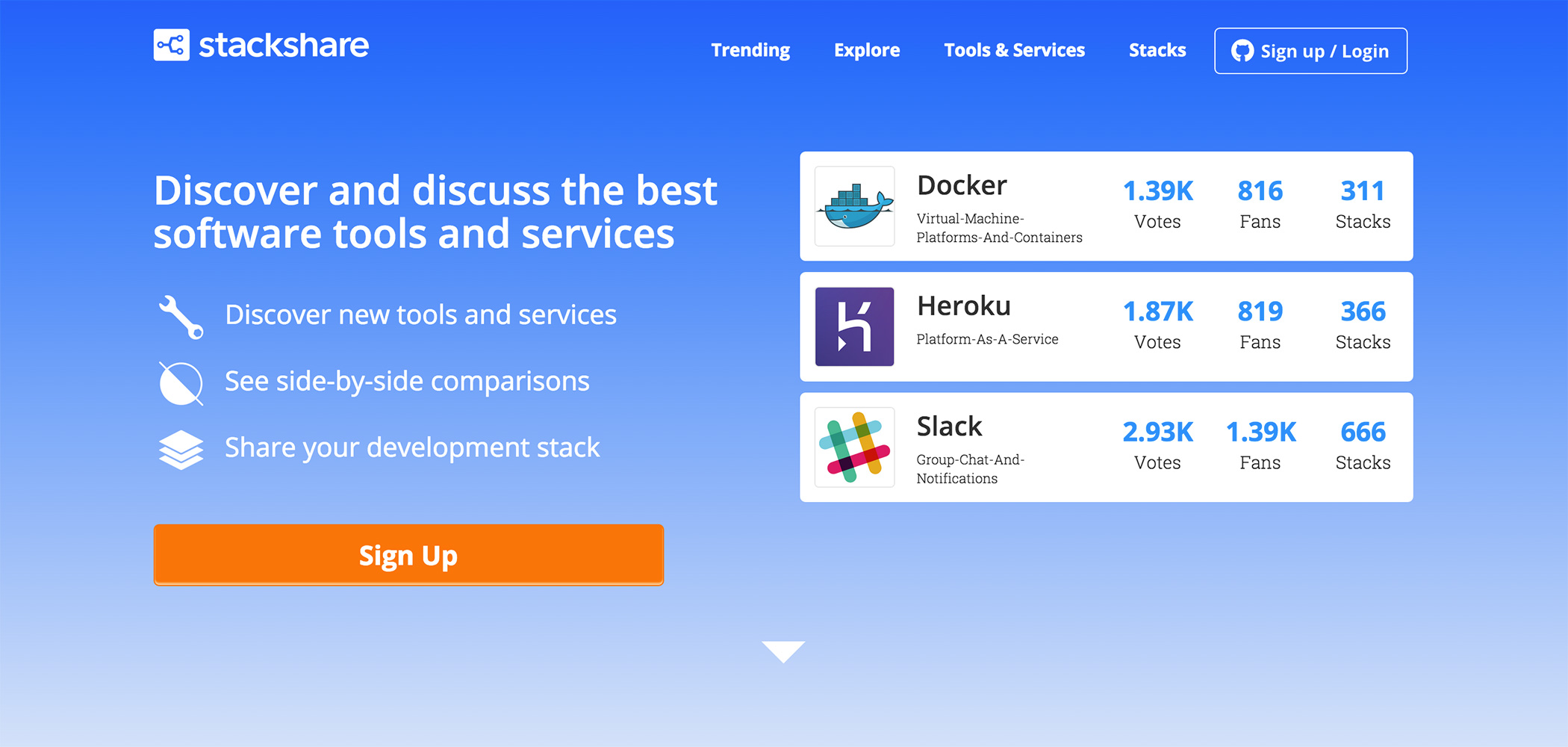Screen dimensions: 1568x747
Task: Click the Docker whale logo icon
Action: tap(854, 206)
